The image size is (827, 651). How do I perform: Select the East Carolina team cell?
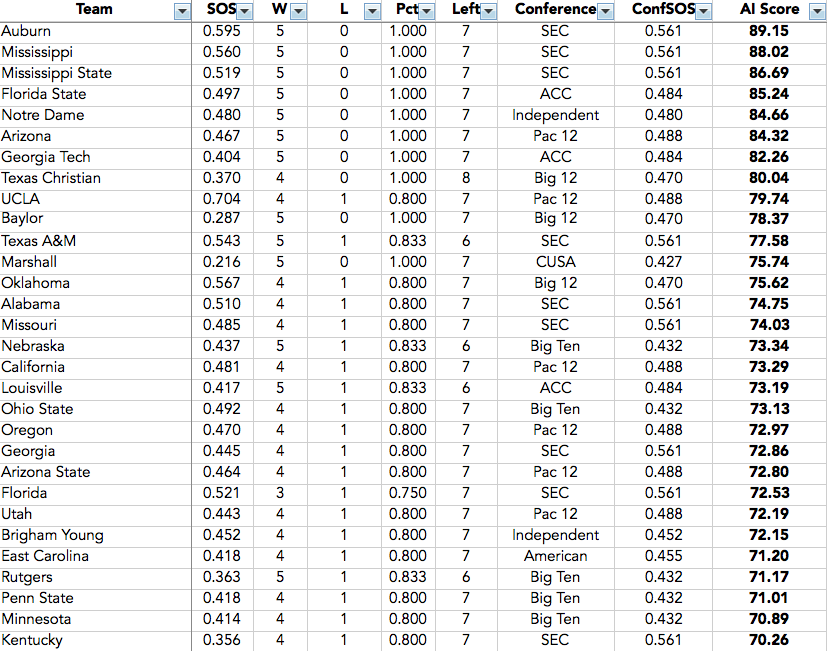(x=95, y=556)
